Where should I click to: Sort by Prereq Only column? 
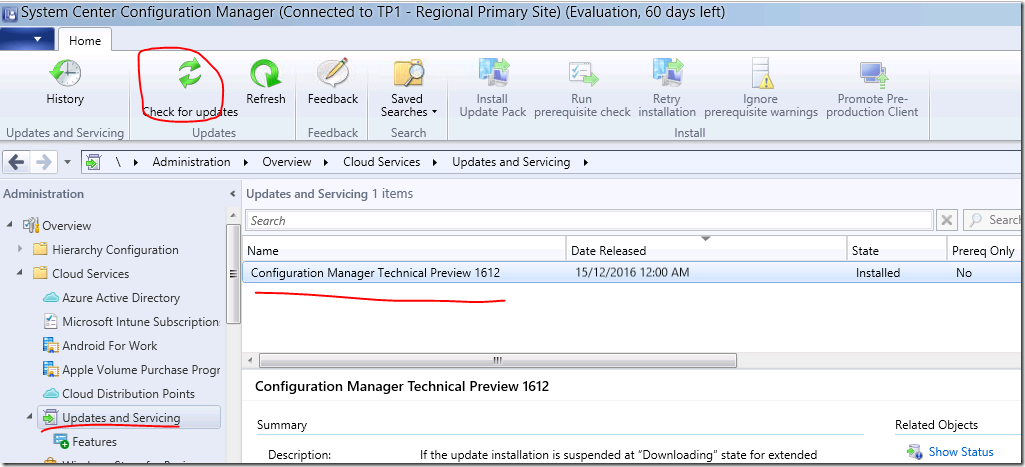(x=985, y=251)
